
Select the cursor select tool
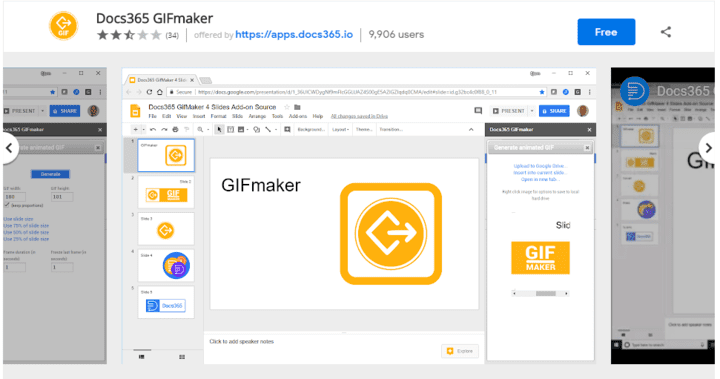[x=219, y=130]
